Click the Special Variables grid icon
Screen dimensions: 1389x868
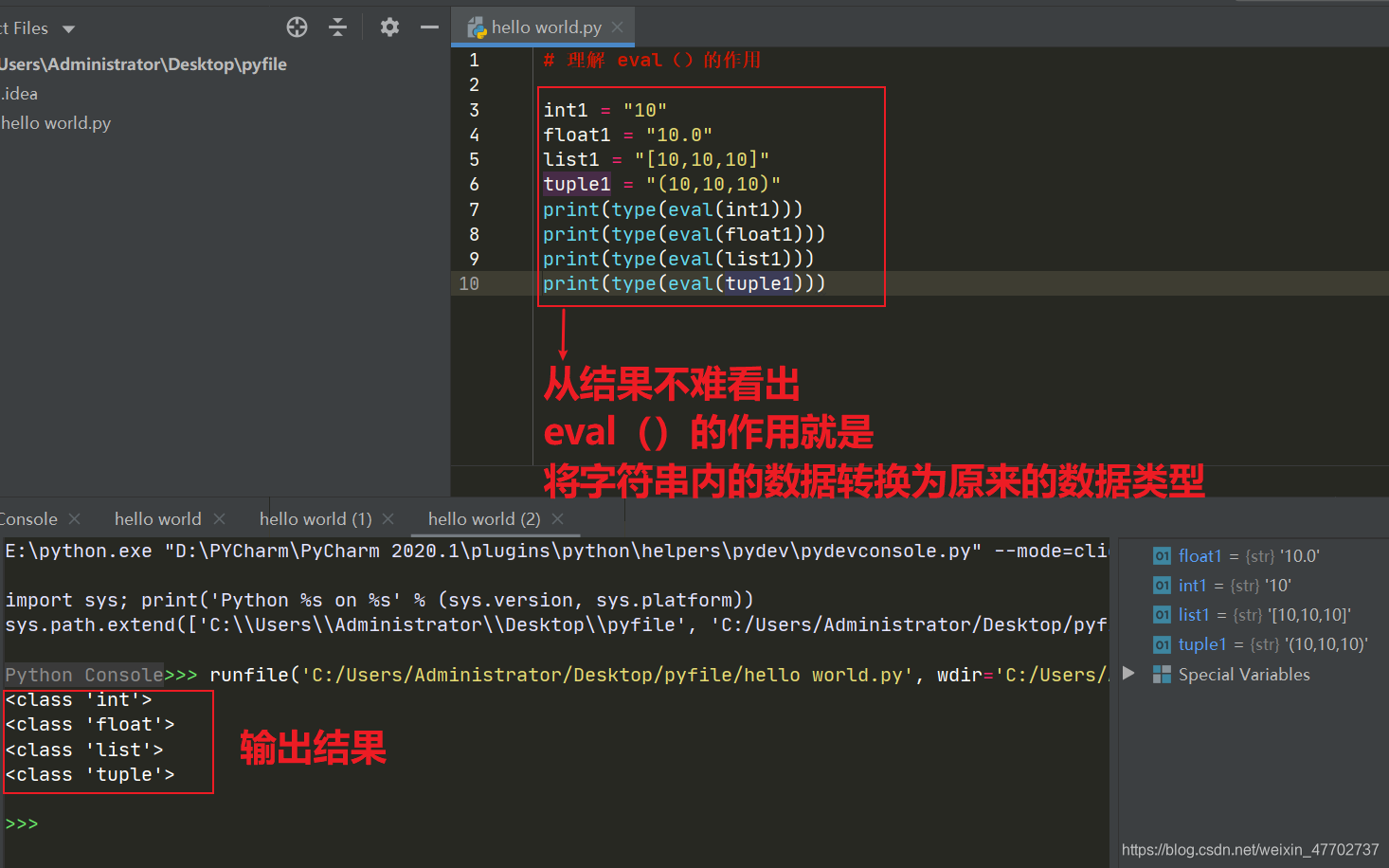pyautogui.click(x=1162, y=674)
